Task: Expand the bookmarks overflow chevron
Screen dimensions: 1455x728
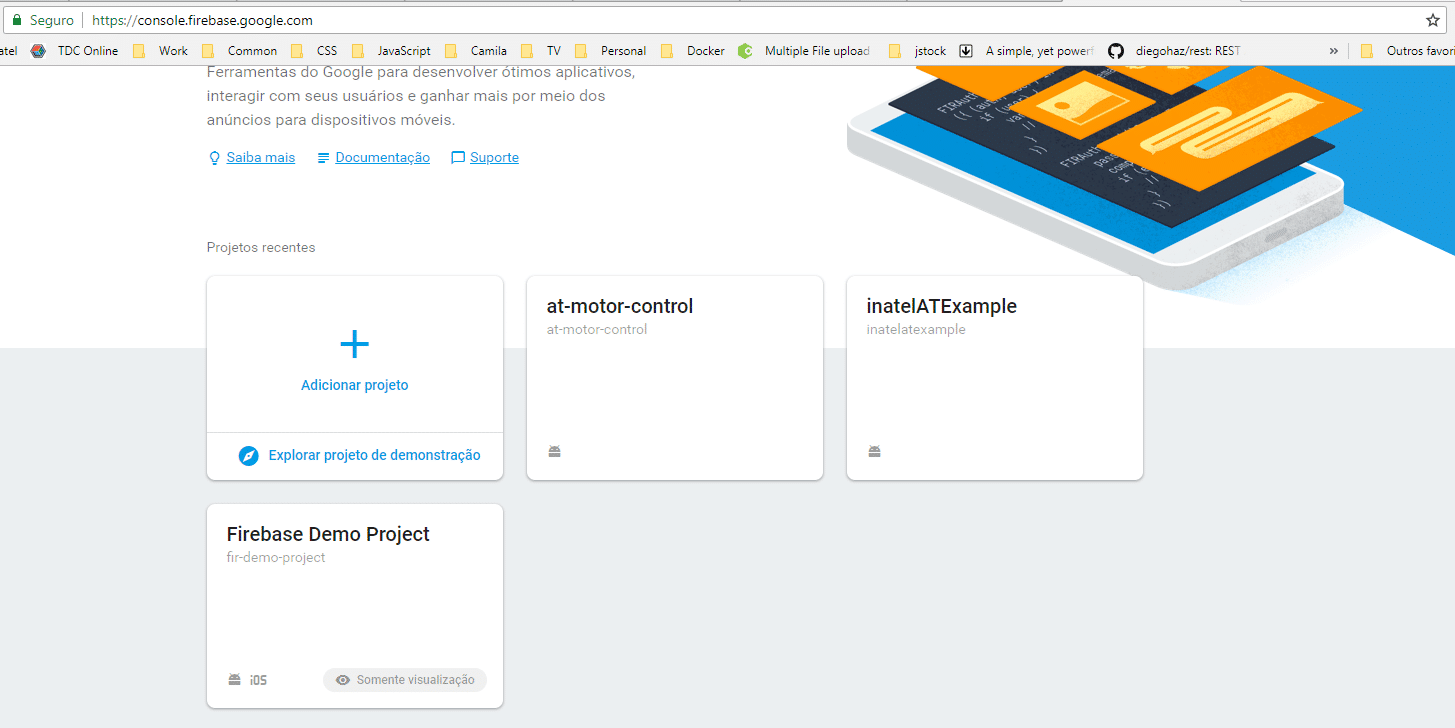Action: coord(1333,51)
